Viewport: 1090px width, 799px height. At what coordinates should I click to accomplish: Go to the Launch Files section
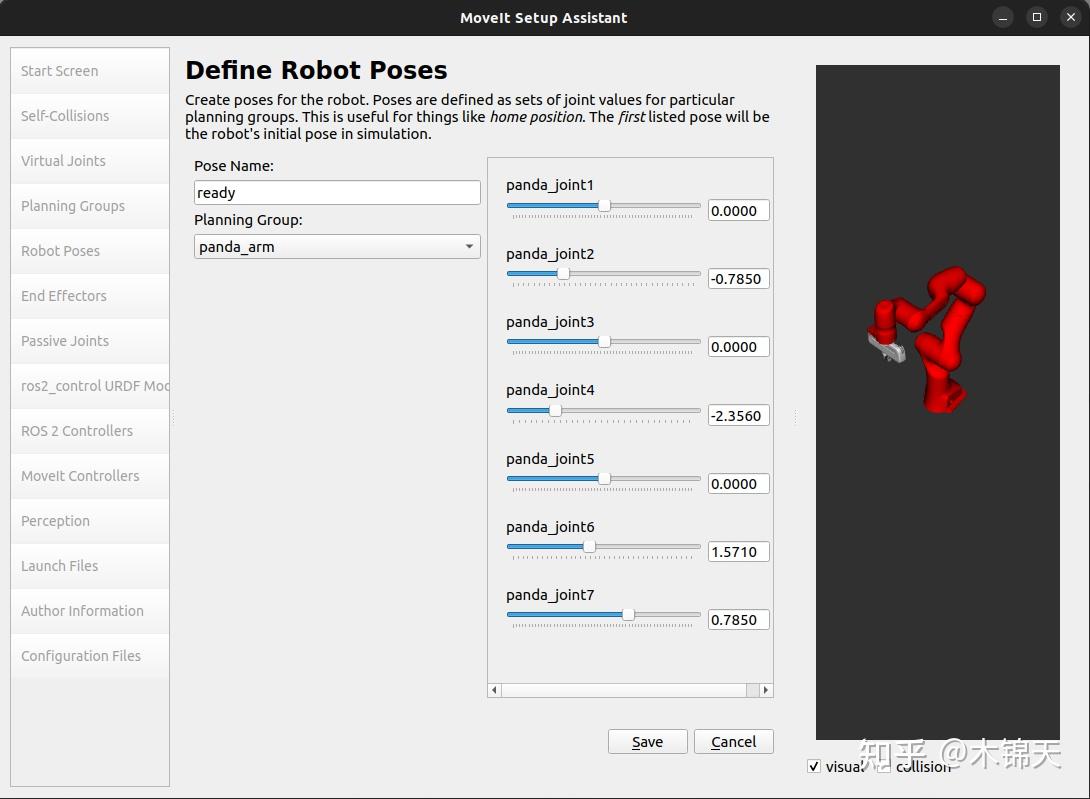click(x=57, y=566)
